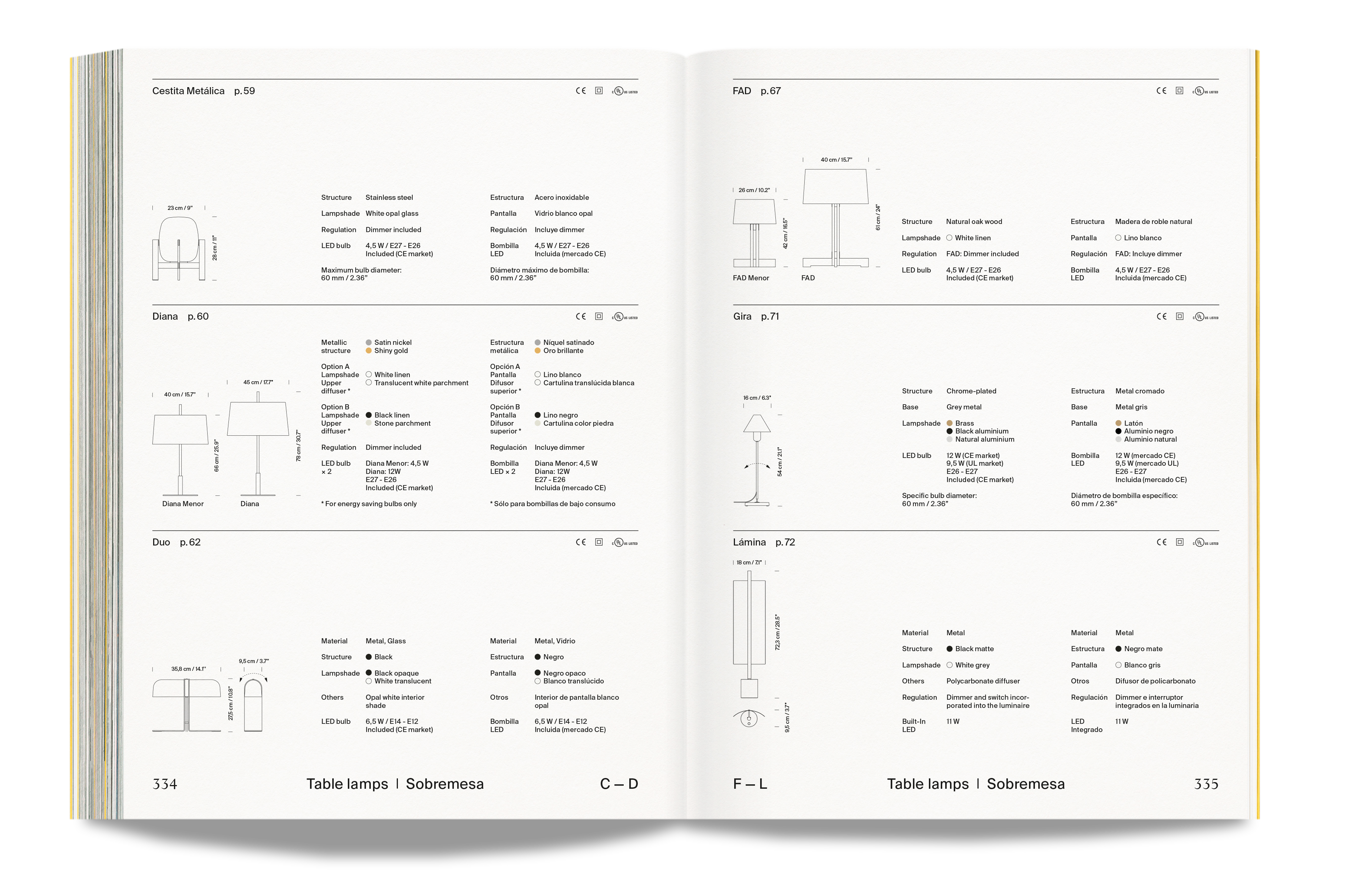The image size is (1372, 890).
Task: Click the Black opaque swatch for Duo lampshade
Action: 369,673
